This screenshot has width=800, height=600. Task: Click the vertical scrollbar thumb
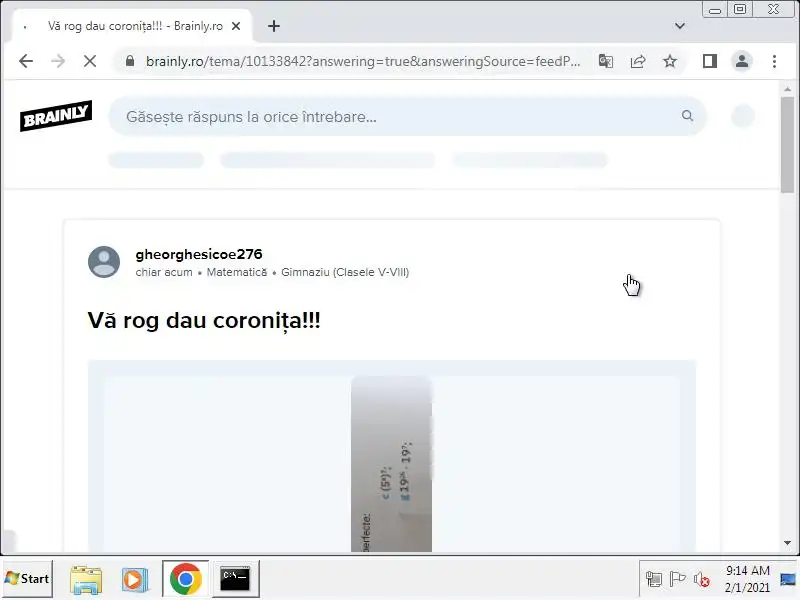[x=787, y=144]
